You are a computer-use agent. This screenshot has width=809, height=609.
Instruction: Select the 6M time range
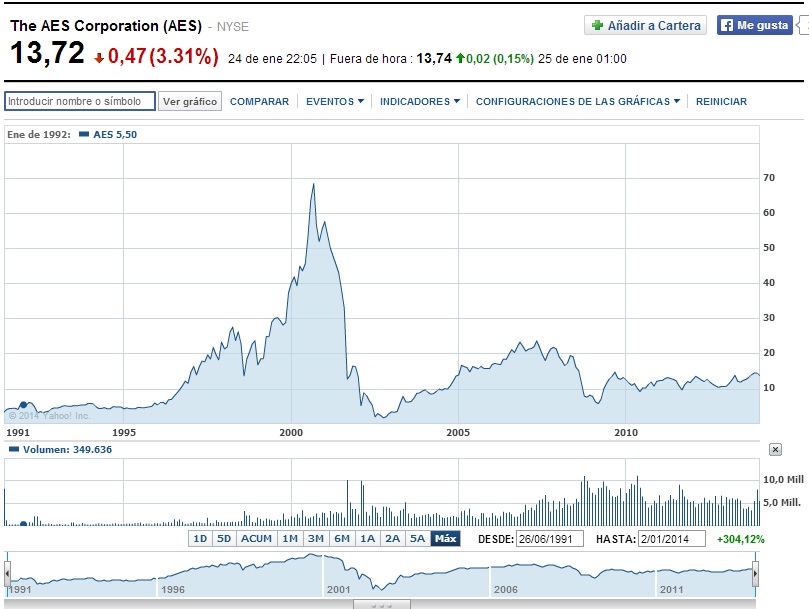[342, 539]
